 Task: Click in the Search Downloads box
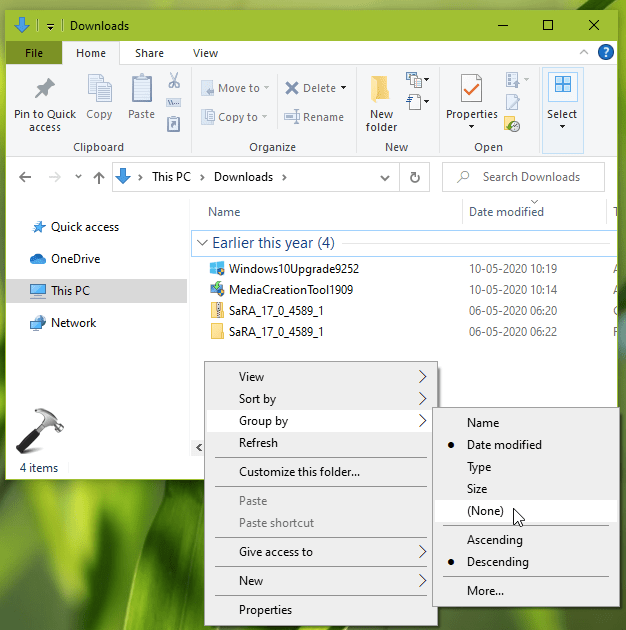pyautogui.click(x=523, y=177)
